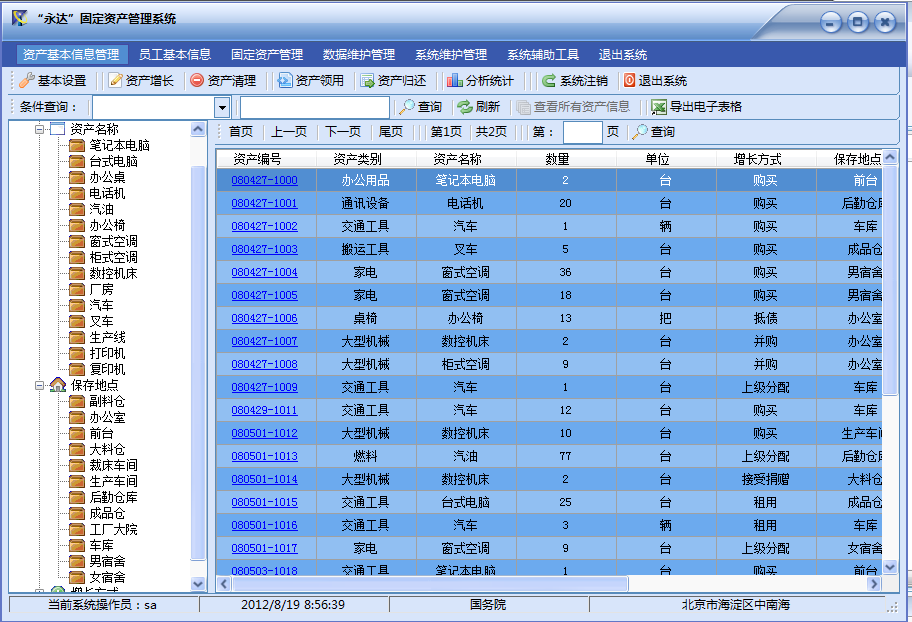Click the 刷新 refresh icon
This screenshot has width=912, height=622.
click(464, 106)
